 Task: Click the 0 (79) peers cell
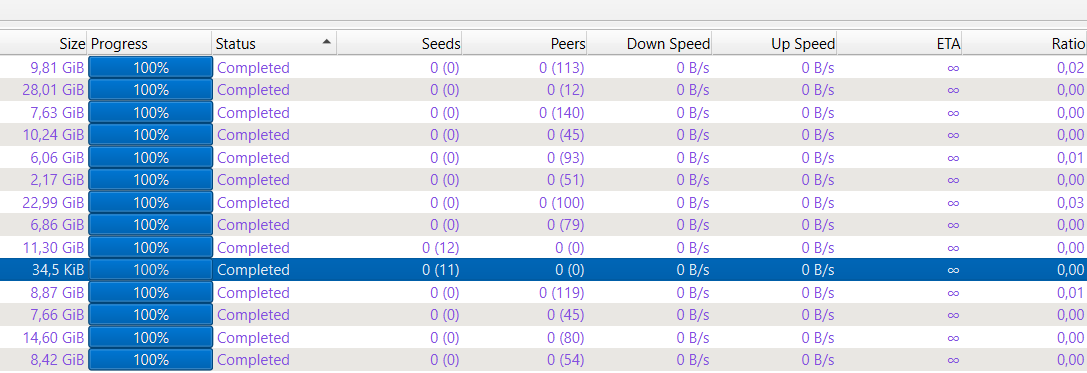565,225
